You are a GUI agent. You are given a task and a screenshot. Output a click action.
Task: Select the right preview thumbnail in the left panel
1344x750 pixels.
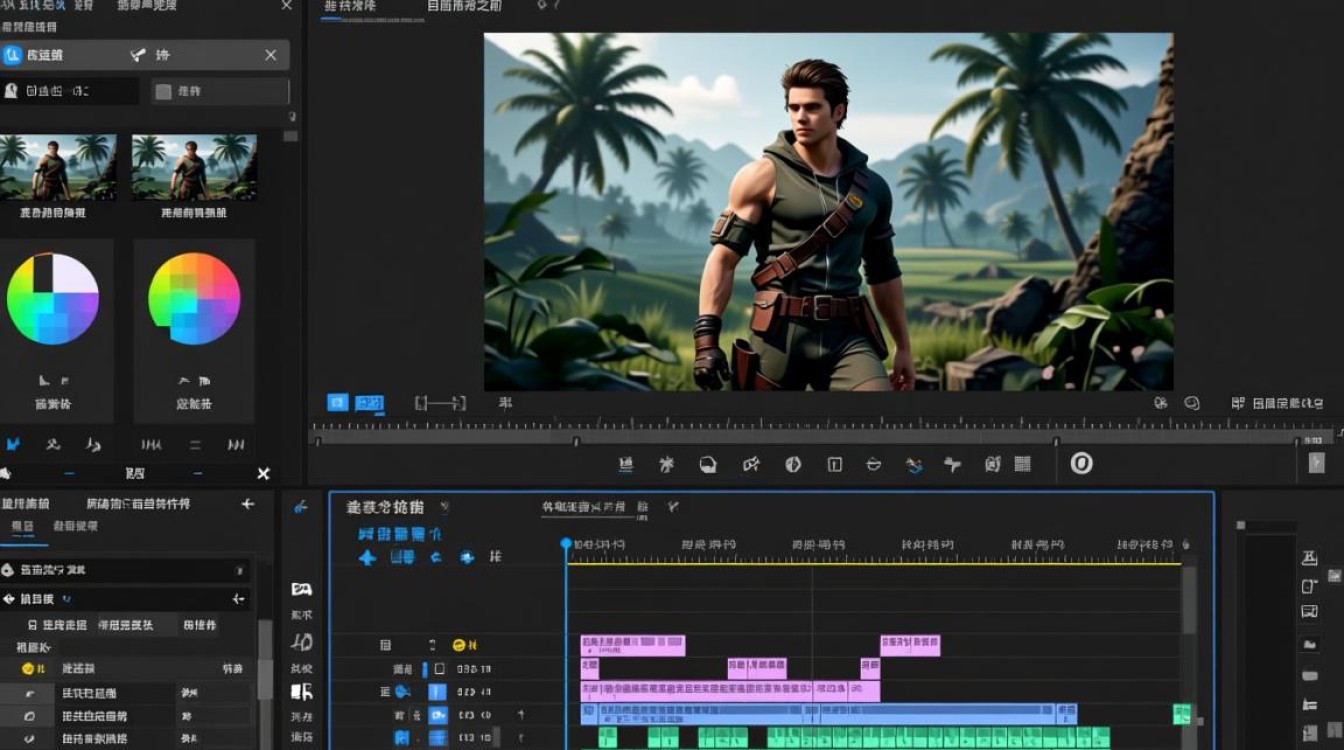point(194,168)
